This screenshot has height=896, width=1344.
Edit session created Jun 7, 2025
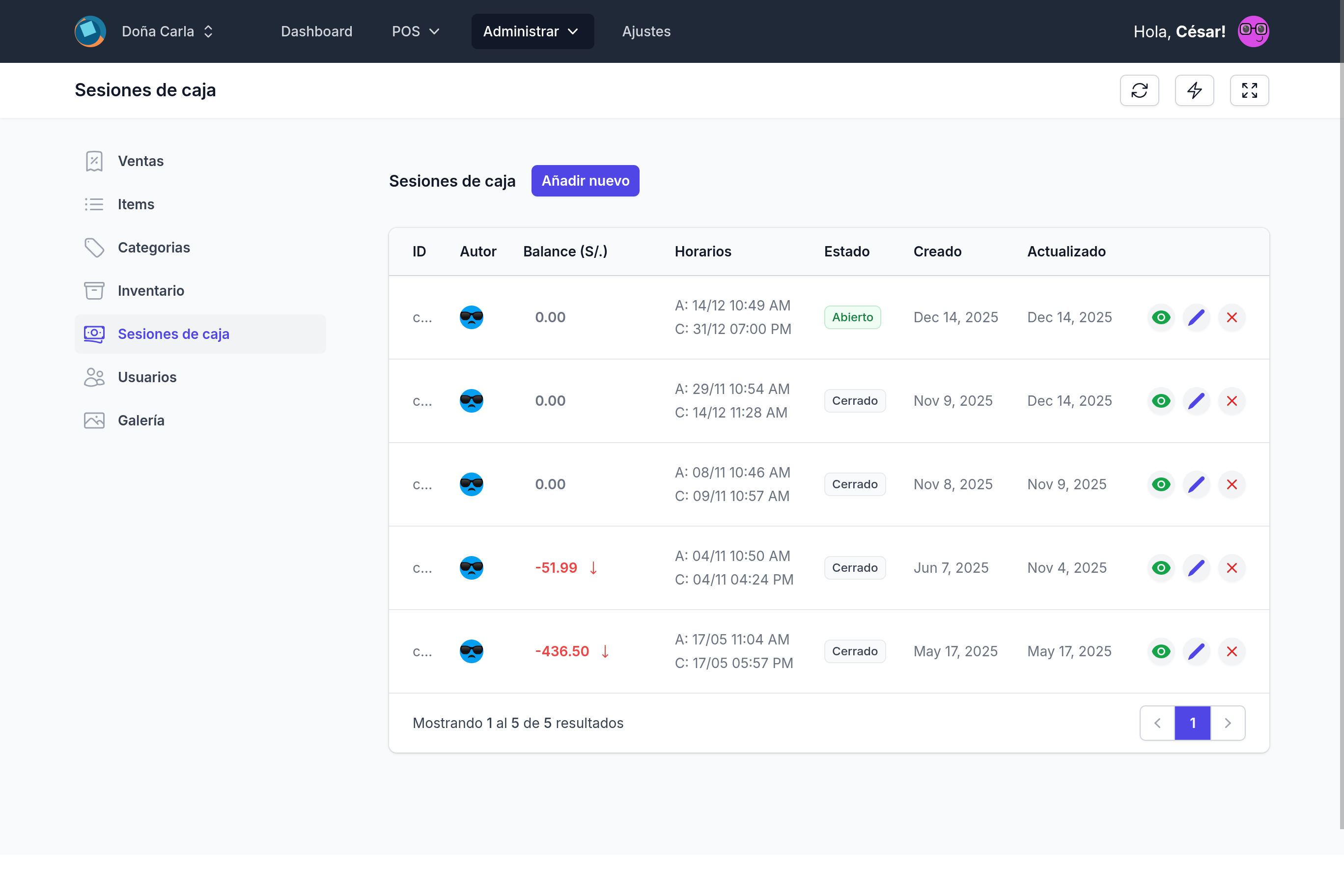1196,567
